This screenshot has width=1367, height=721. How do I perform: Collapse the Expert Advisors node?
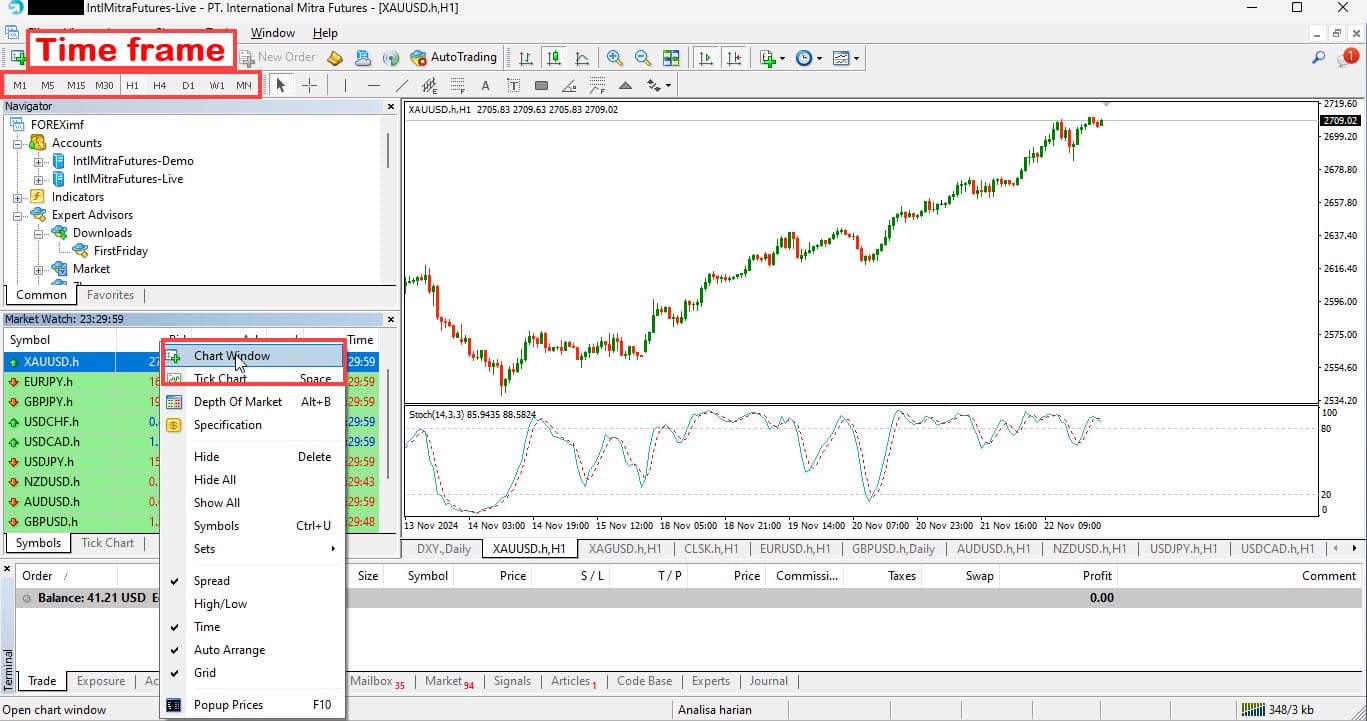(17, 215)
